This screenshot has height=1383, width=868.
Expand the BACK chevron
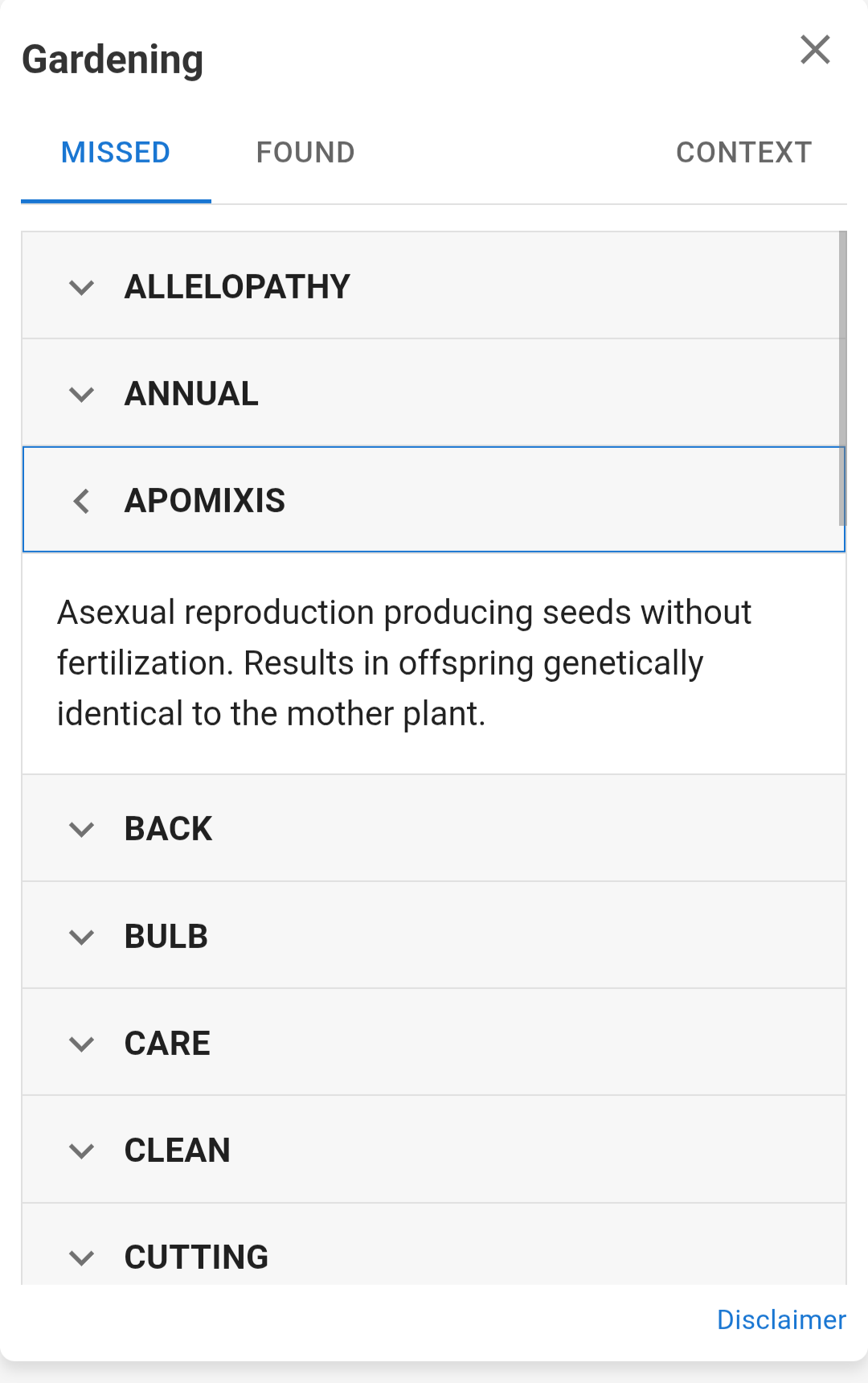point(82,829)
